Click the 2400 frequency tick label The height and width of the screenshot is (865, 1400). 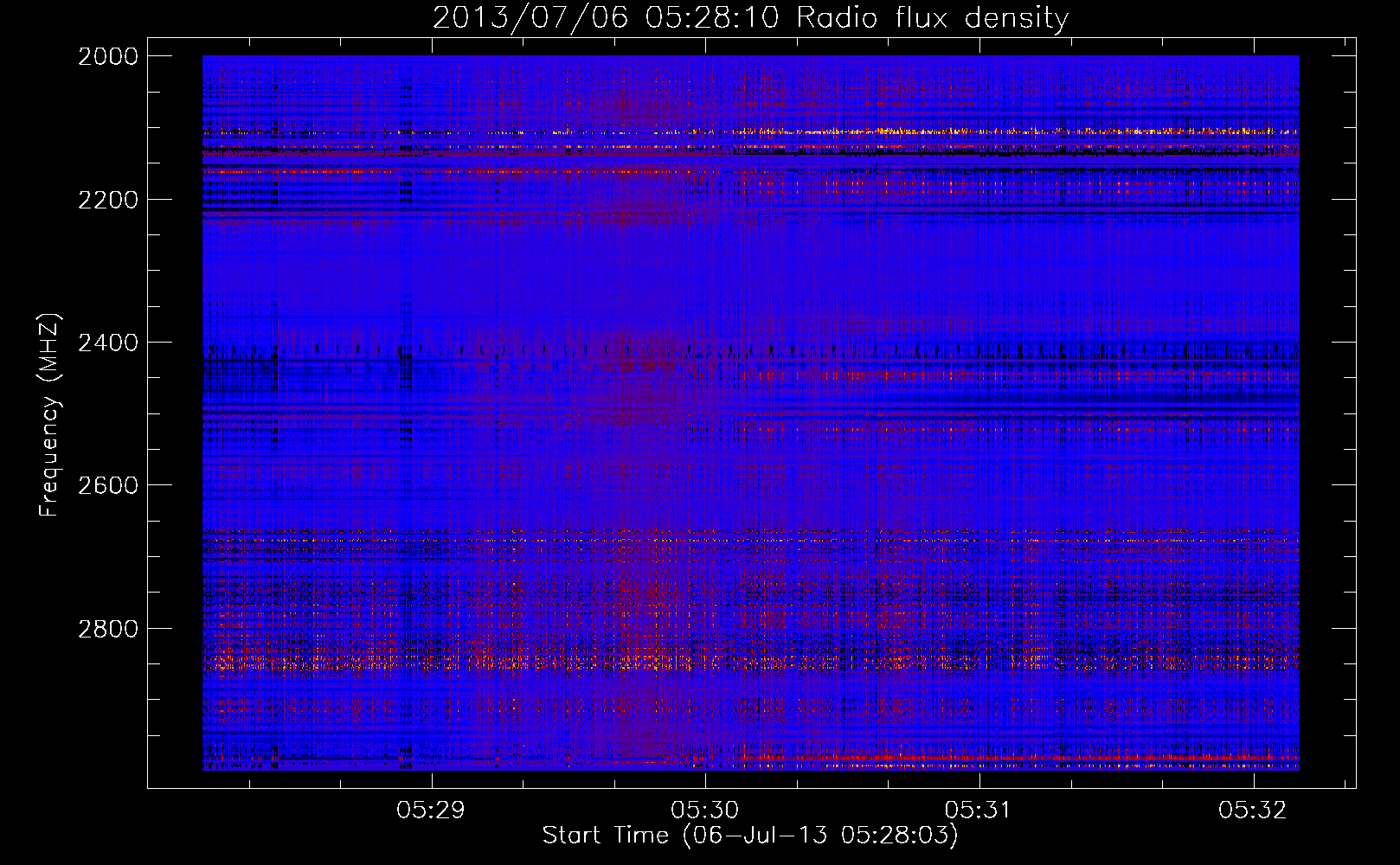(x=108, y=343)
